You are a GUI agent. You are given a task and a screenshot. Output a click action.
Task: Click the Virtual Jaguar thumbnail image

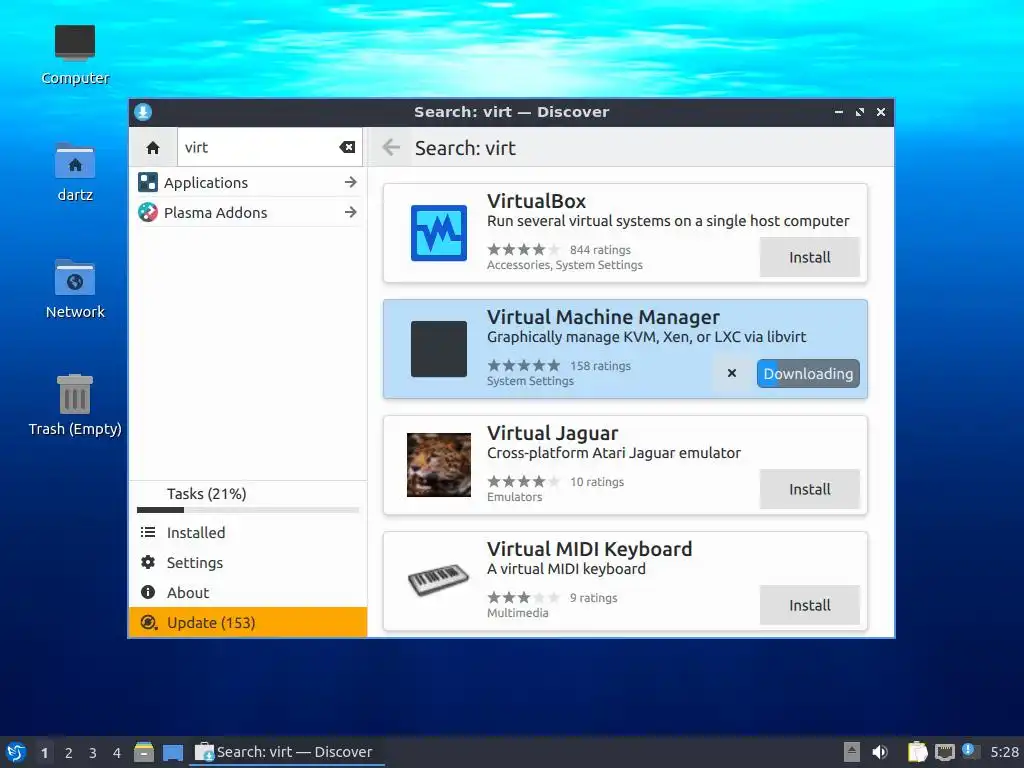[x=438, y=464]
